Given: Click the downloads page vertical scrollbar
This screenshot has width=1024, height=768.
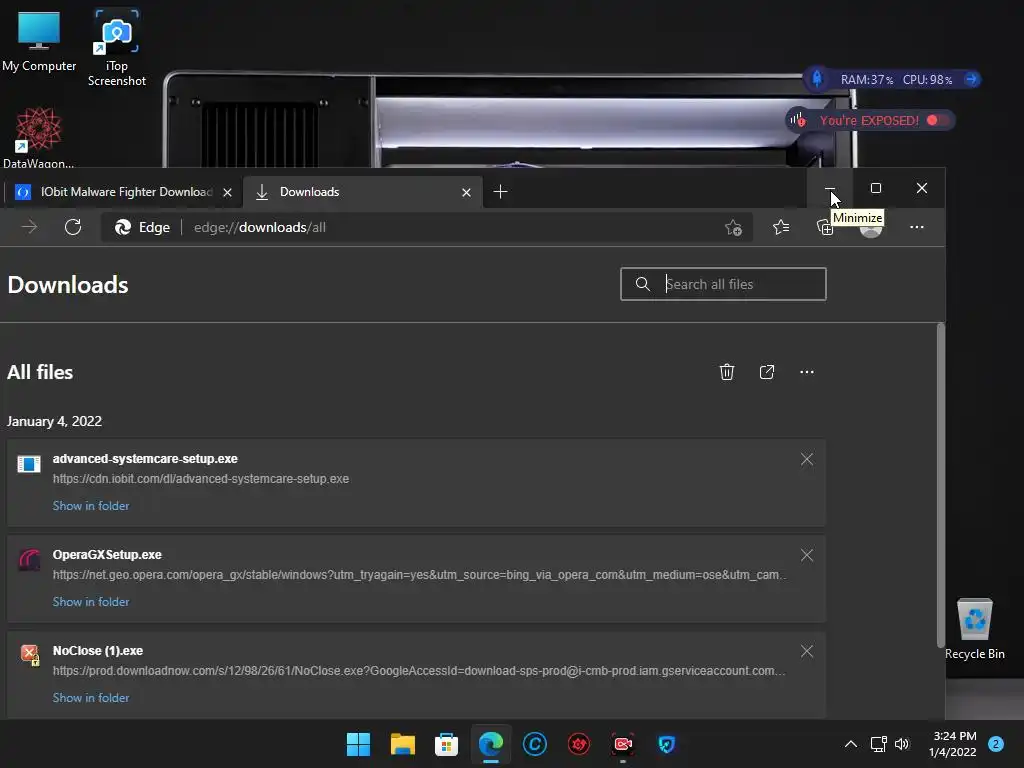Looking at the screenshot, I should (940, 485).
